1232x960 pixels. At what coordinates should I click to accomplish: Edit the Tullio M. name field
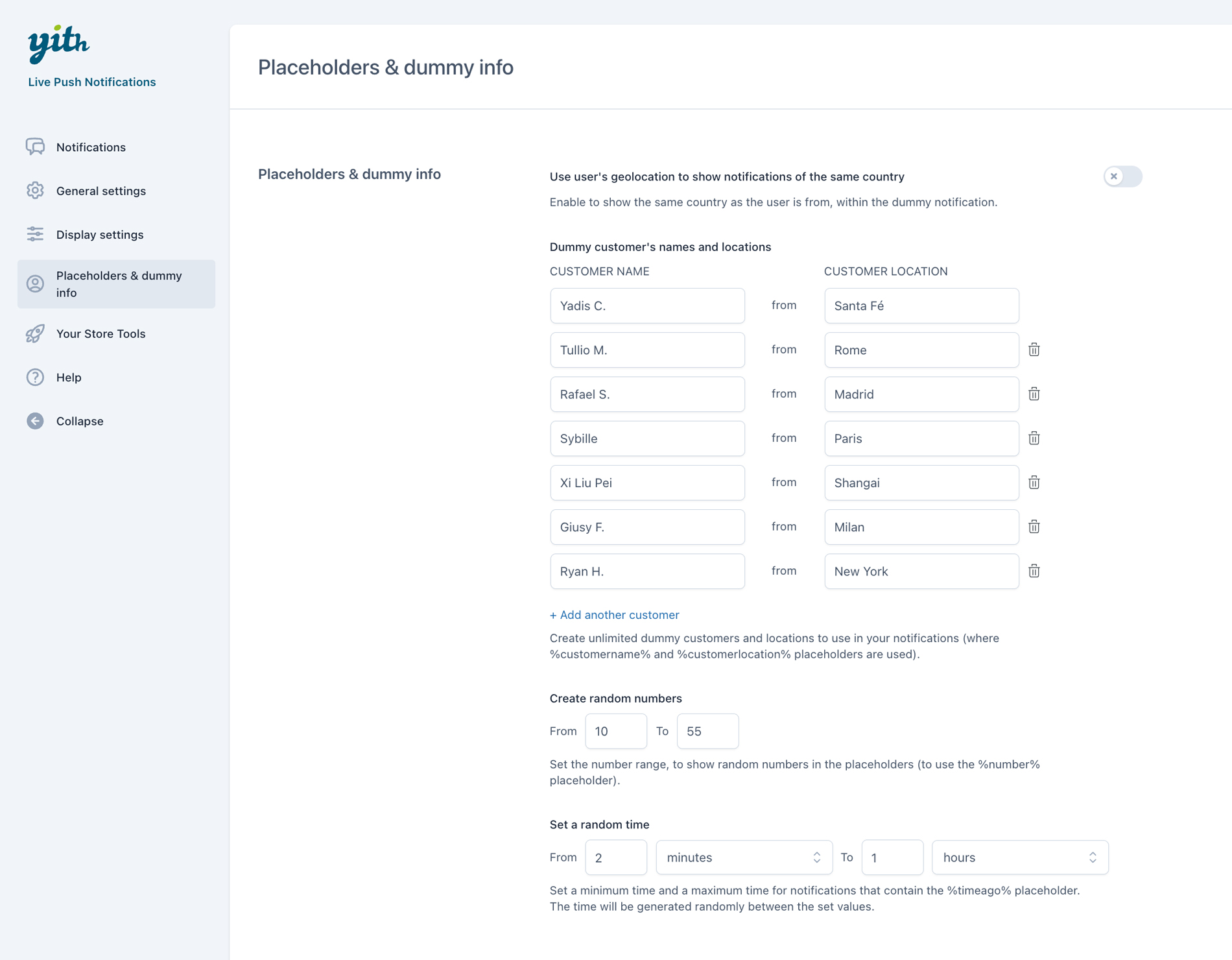(x=647, y=350)
